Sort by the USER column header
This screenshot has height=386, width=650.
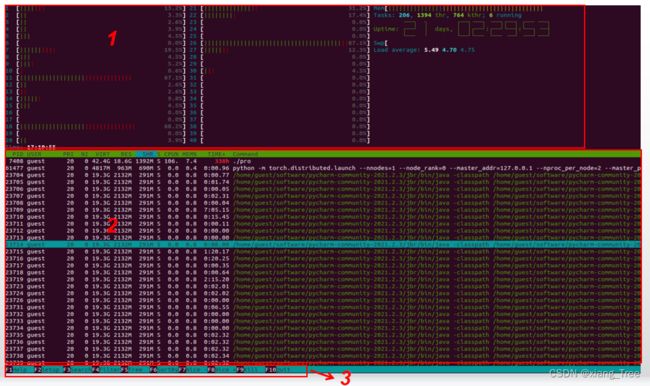34,154
